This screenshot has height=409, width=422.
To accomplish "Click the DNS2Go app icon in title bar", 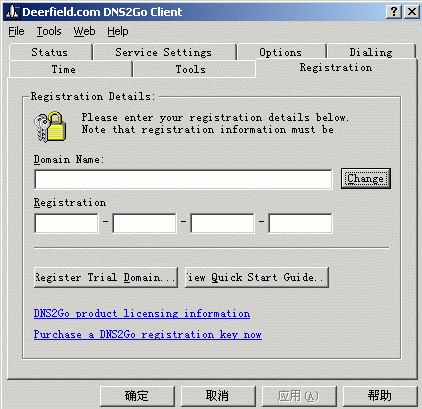I will pyautogui.click(x=12, y=12).
